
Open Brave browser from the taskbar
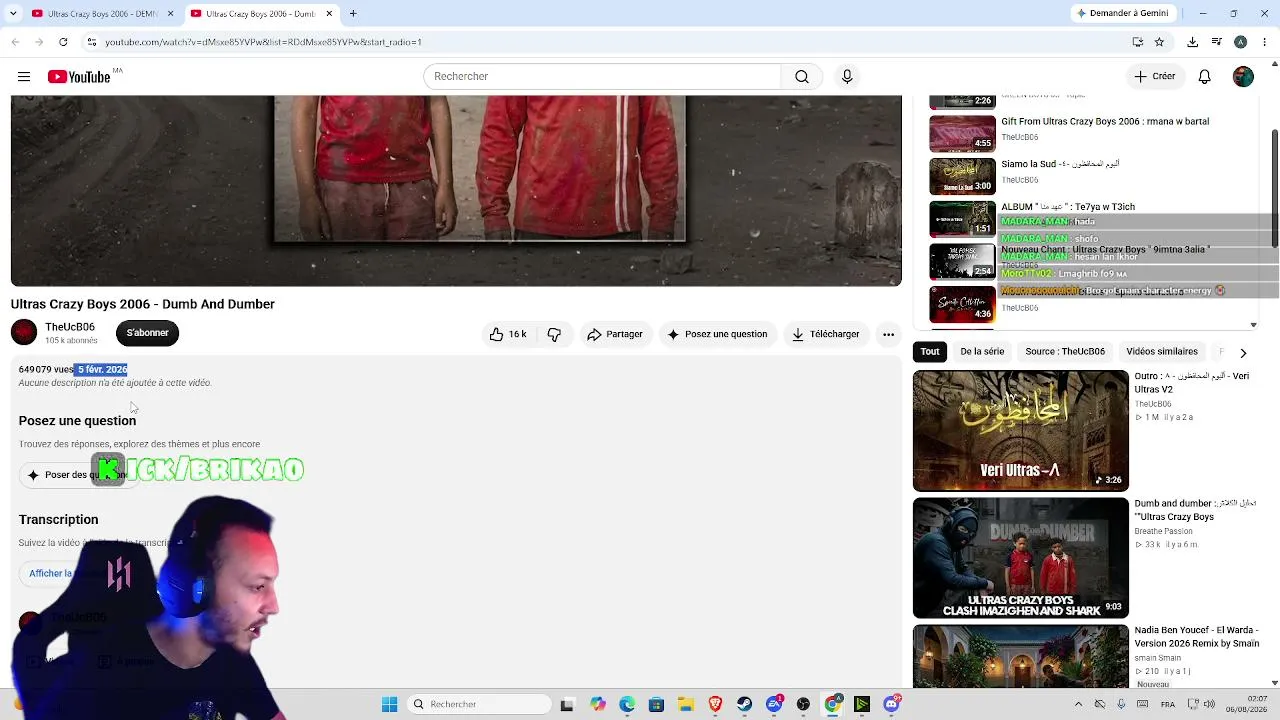pyautogui.click(x=715, y=704)
